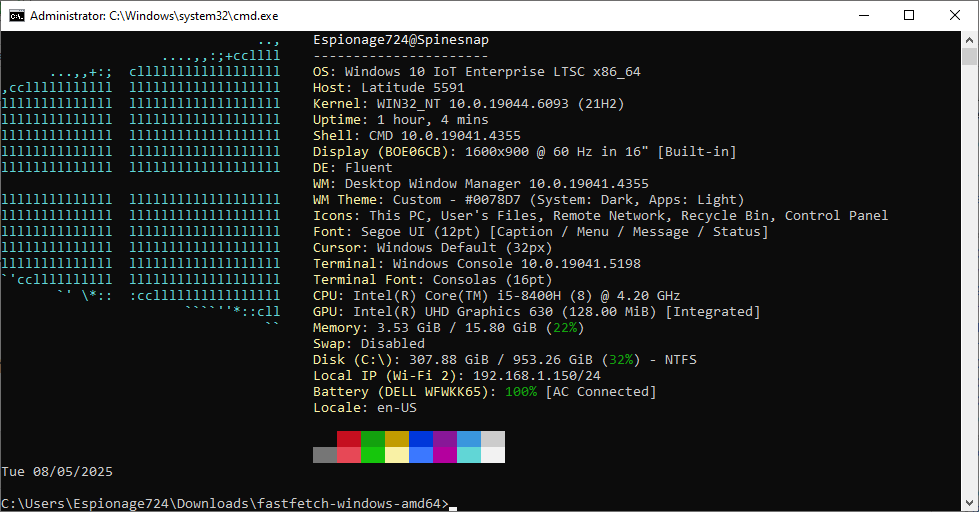Click the green '100%' battery value
The width and height of the screenshot is (979, 512).
pyautogui.click(x=521, y=392)
